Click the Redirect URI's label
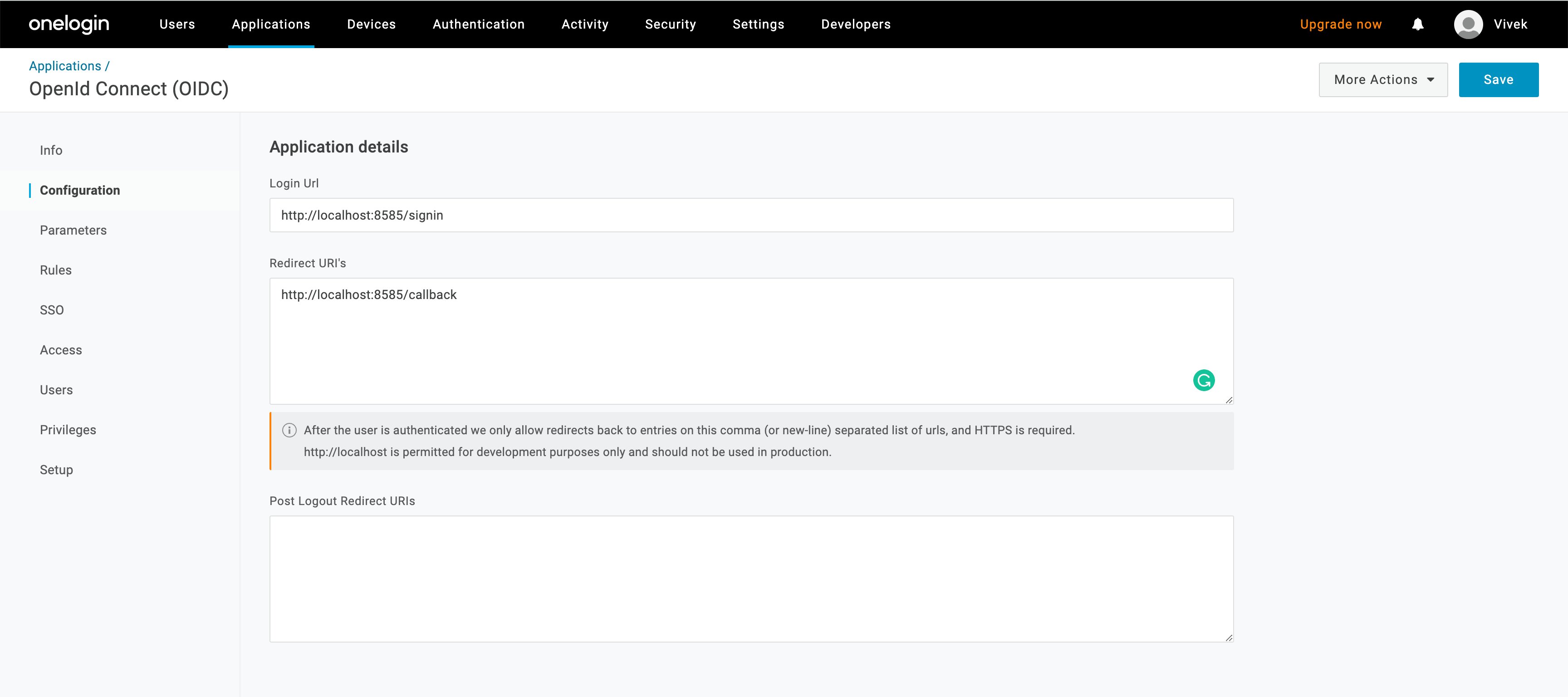 pos(308,263)
